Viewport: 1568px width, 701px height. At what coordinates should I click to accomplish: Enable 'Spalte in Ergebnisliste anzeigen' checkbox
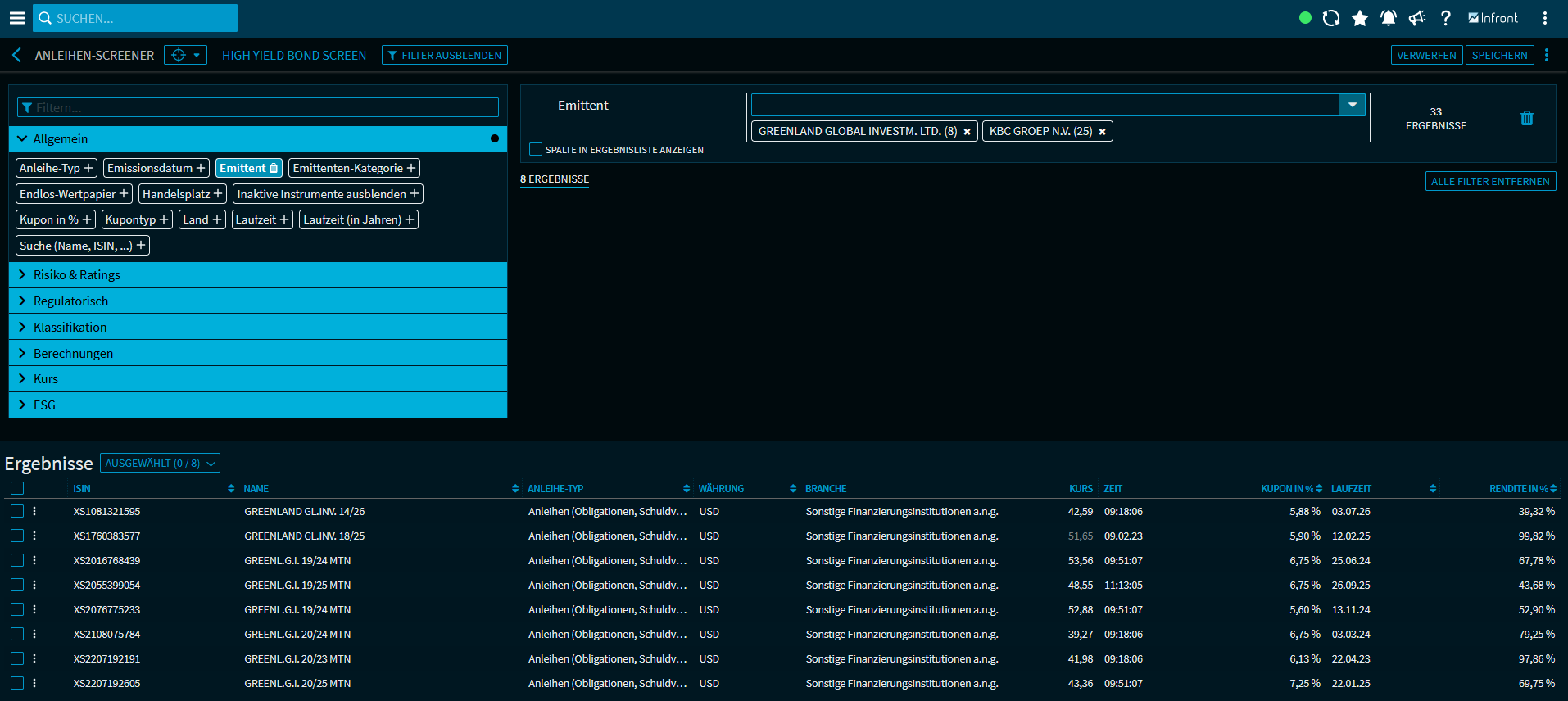pos(536,149)
